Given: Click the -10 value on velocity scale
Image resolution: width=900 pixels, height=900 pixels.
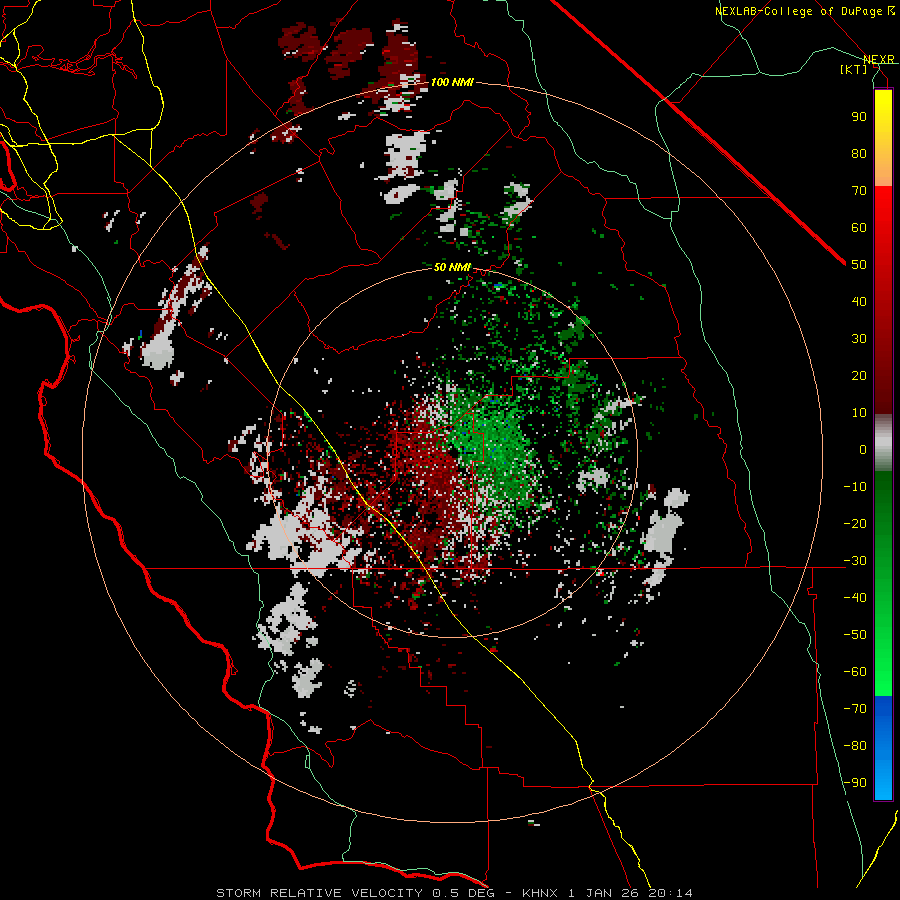Looking at the screenshot, I should pos(855,487).
